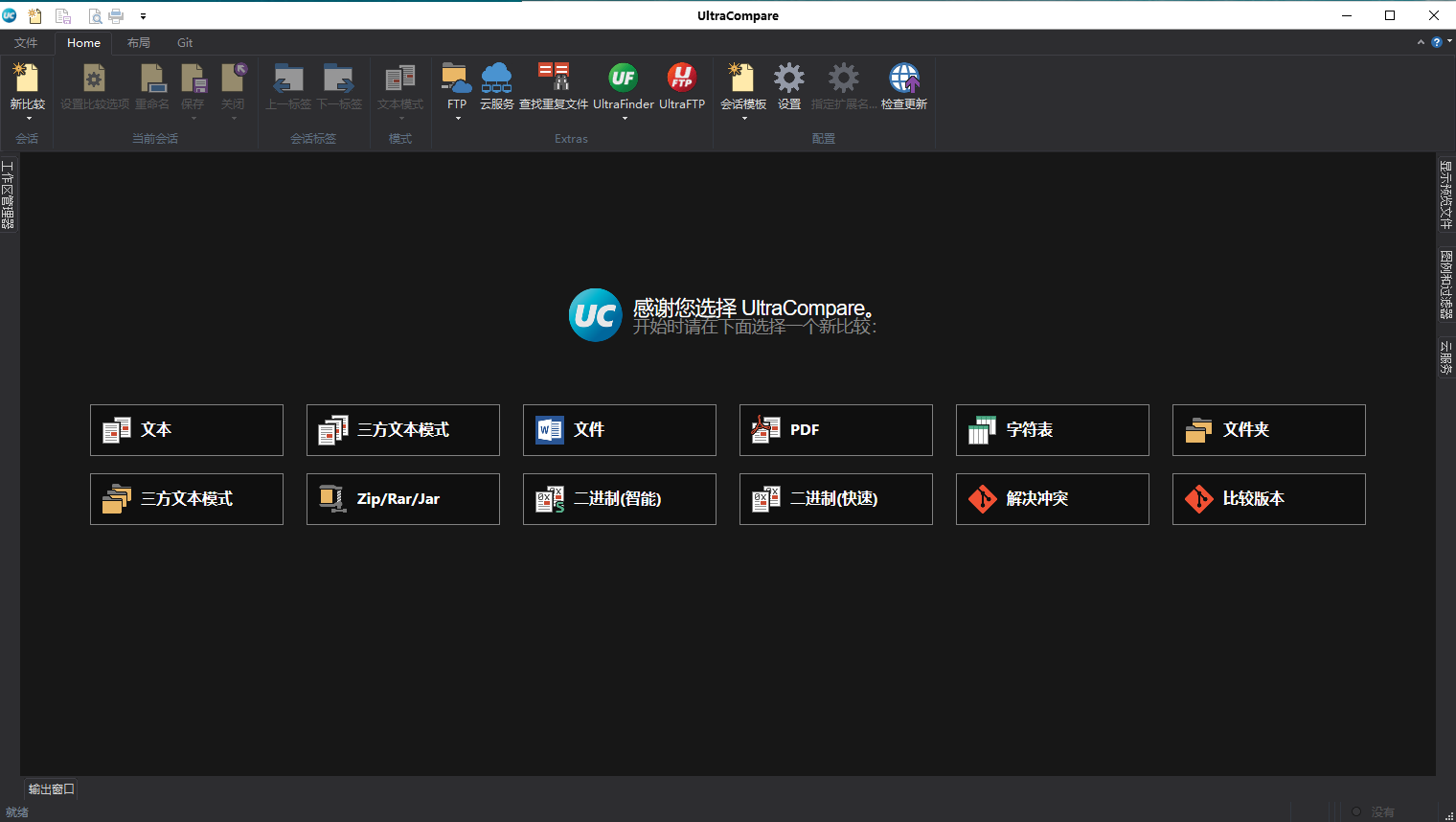The height and width of the screenshot is (822, 1456).
Task: Click the printer quick-access icon
Action: click(x=116, y=15)
